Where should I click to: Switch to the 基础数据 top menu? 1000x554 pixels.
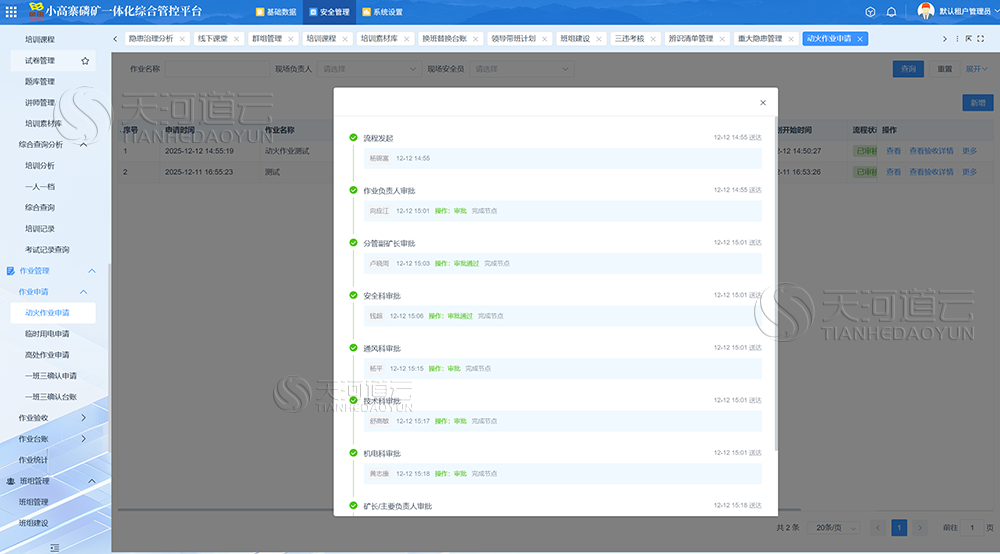tap(276, 12)
